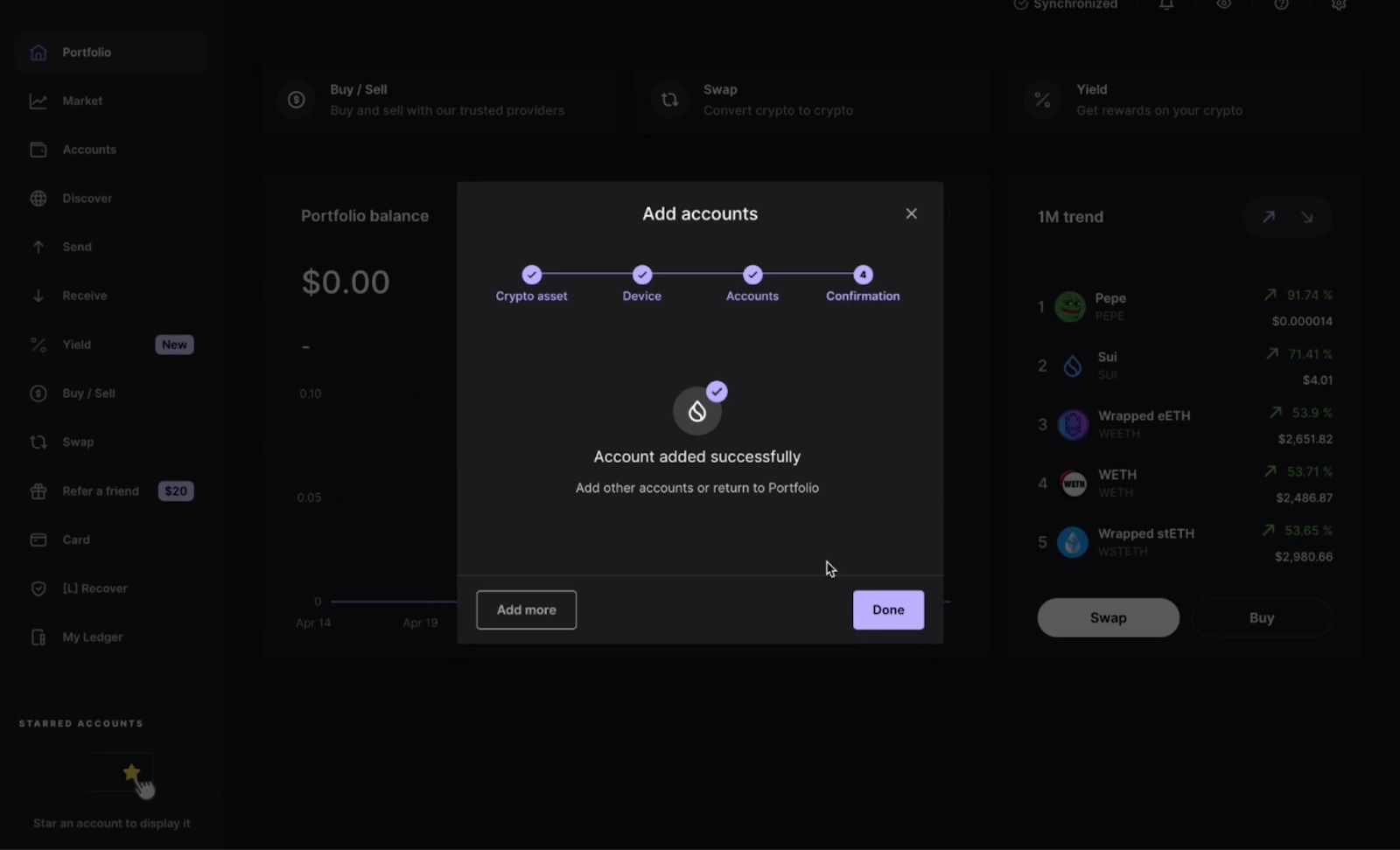Click the Accounts wallet icon
This screenshot has width=1400, height=850.
point(38,150)
